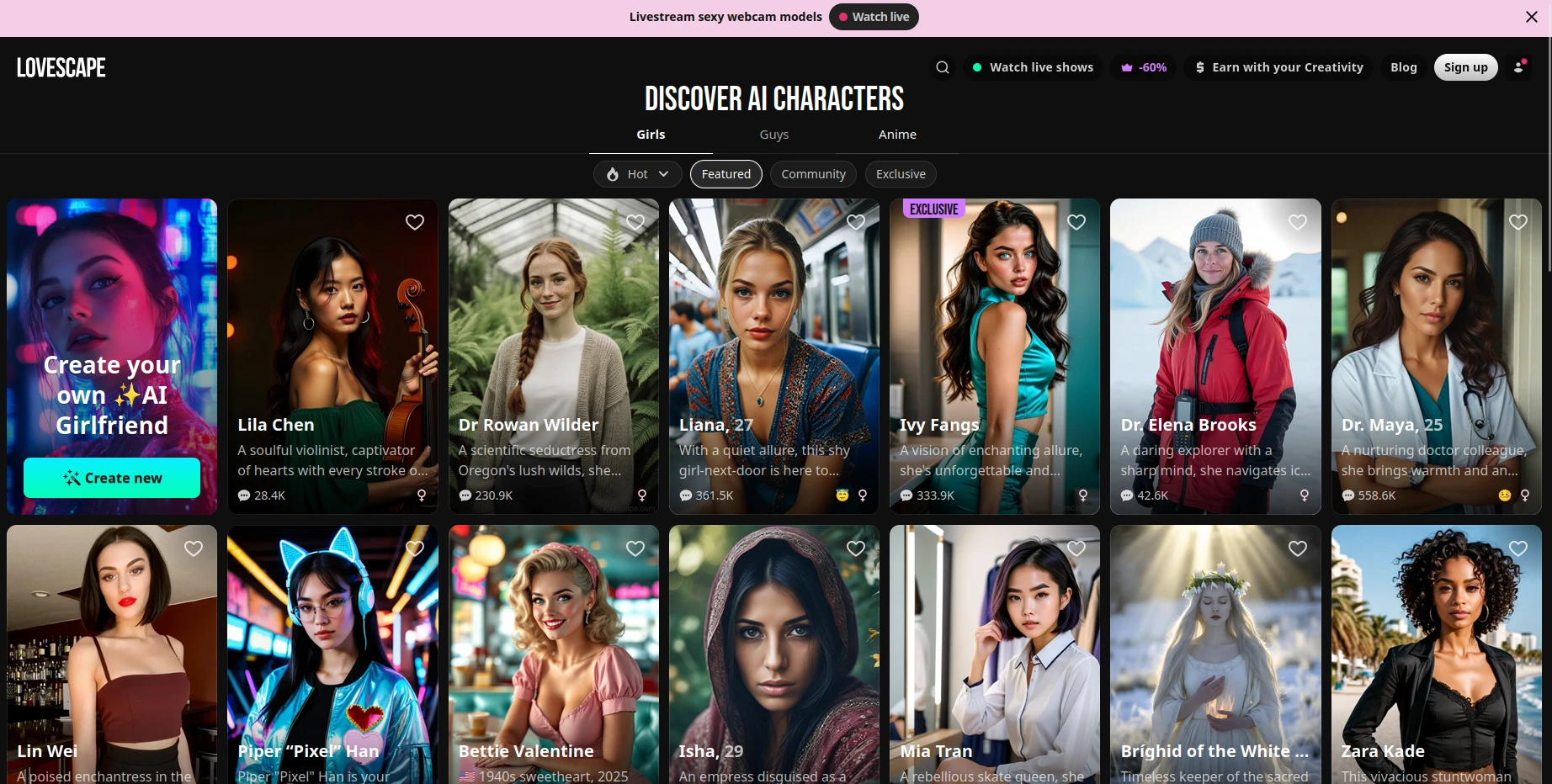This screenshot has width=1552, height=784.
Task: Click the Create new button
Action: pos(112,478)
